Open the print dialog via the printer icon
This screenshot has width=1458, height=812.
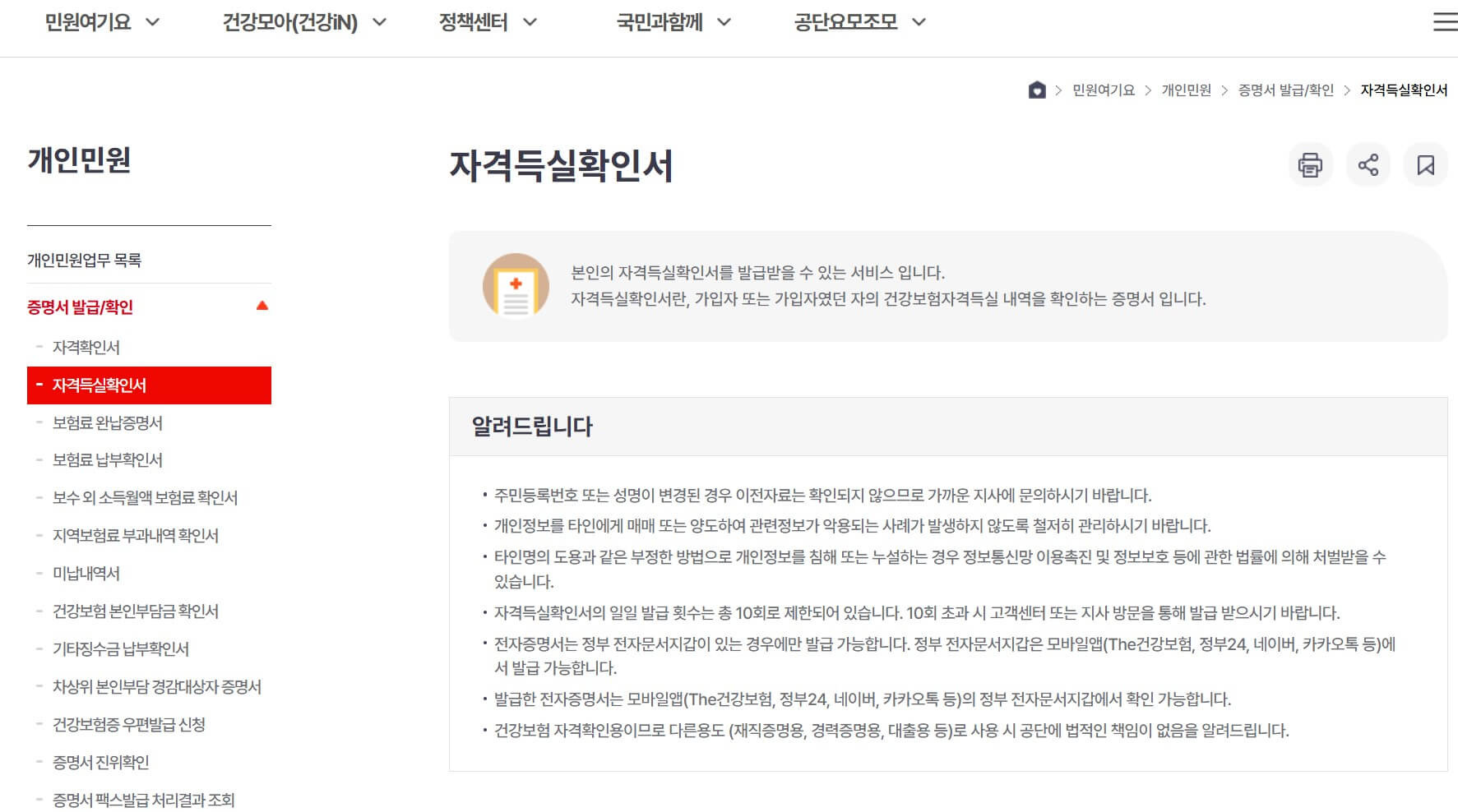(x=1311, y=164)
